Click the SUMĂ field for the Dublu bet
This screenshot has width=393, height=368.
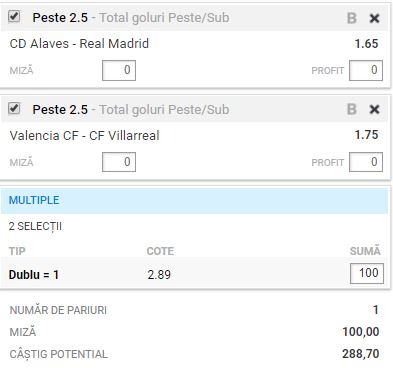click(367, 273)
